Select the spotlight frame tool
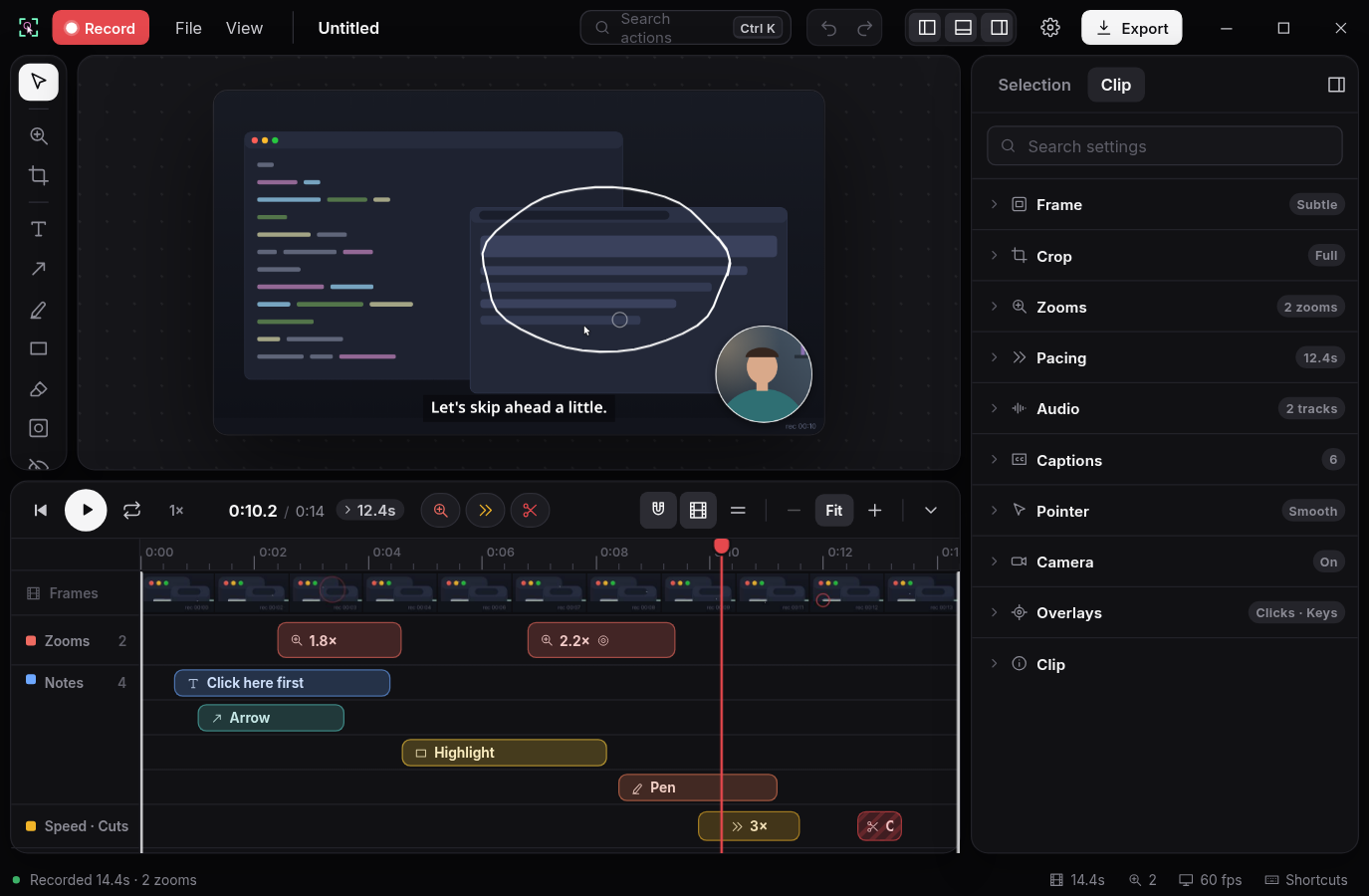The image size is (1369, 896). pyautogui.click(x=38, y=428)
